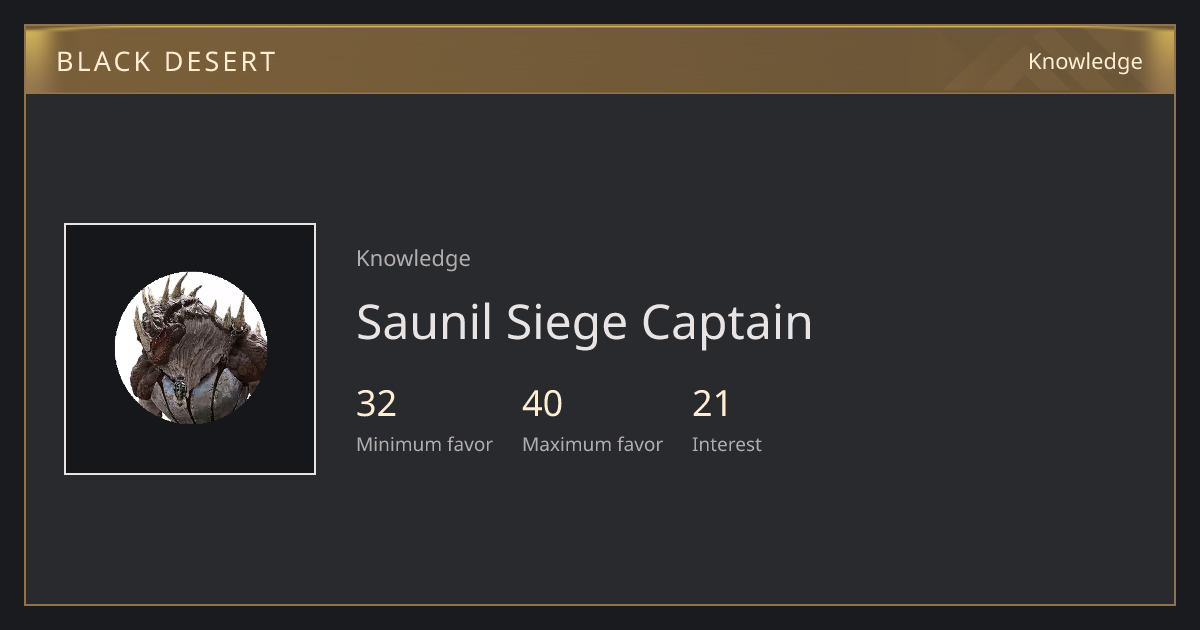
Task: Click the Saunil Siege Captain creature portrait
Action: (x=190, y=348)
